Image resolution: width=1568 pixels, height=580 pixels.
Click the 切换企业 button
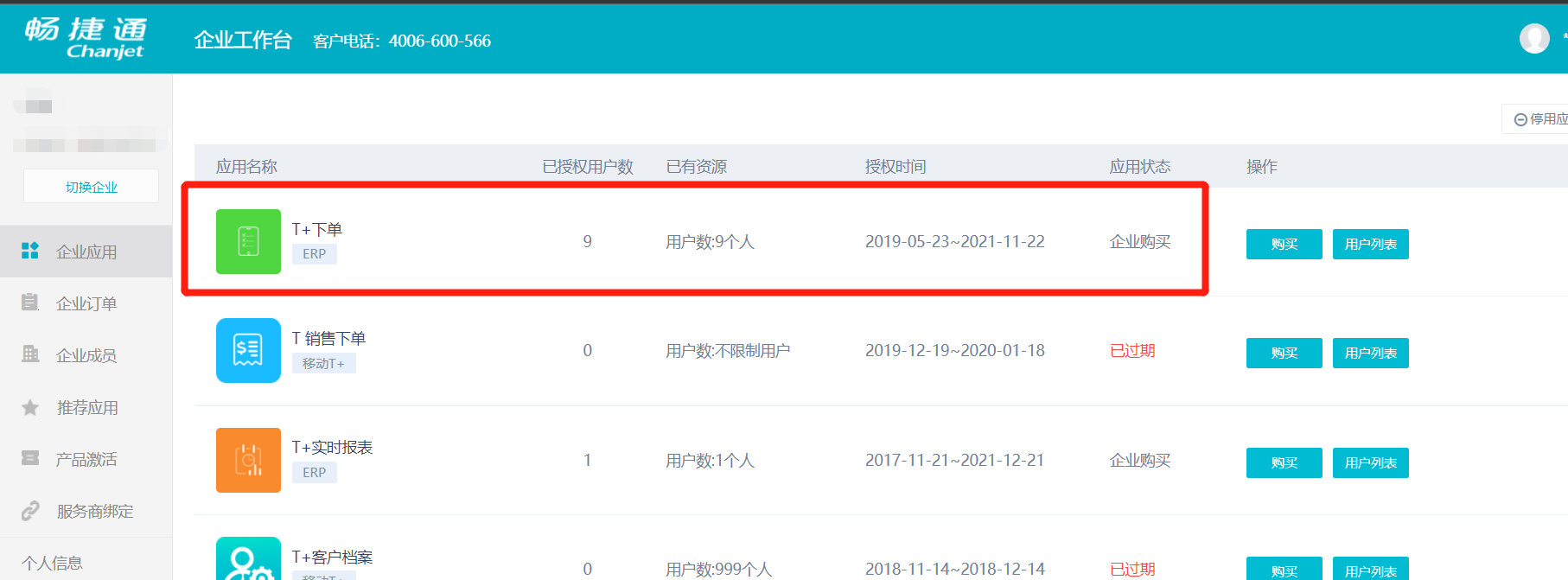point(91,186)
